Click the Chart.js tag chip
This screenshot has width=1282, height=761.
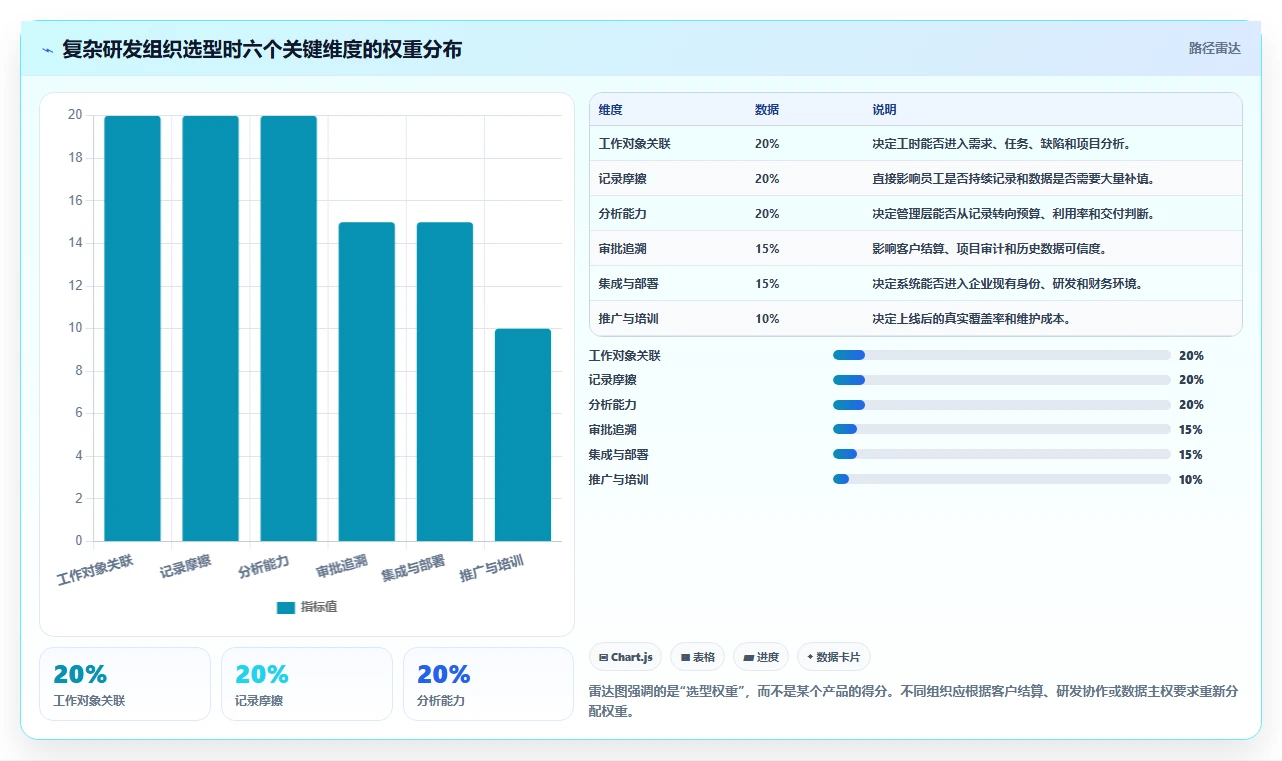point(626,657)
